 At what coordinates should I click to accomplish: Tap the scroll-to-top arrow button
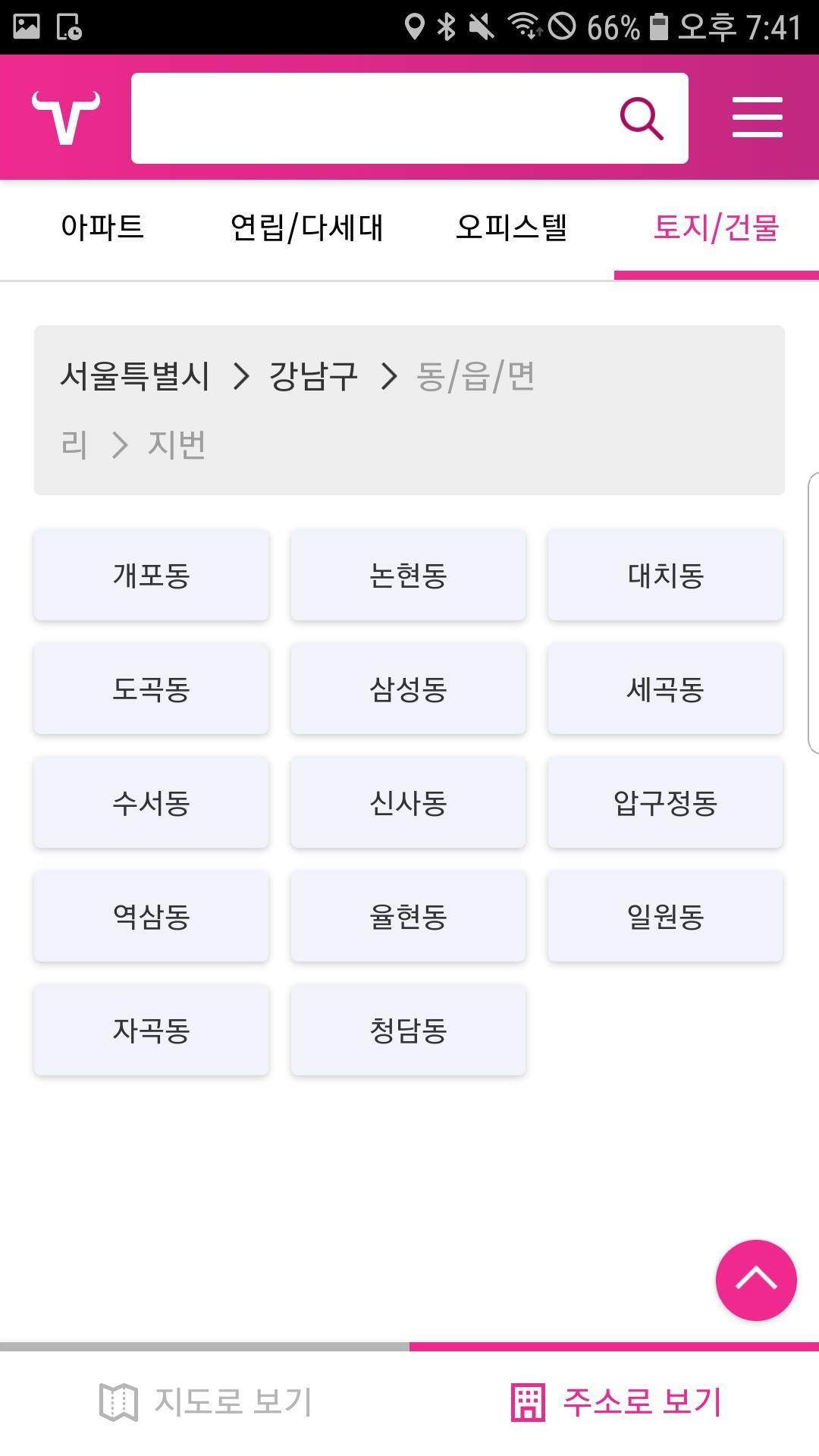756,1280
